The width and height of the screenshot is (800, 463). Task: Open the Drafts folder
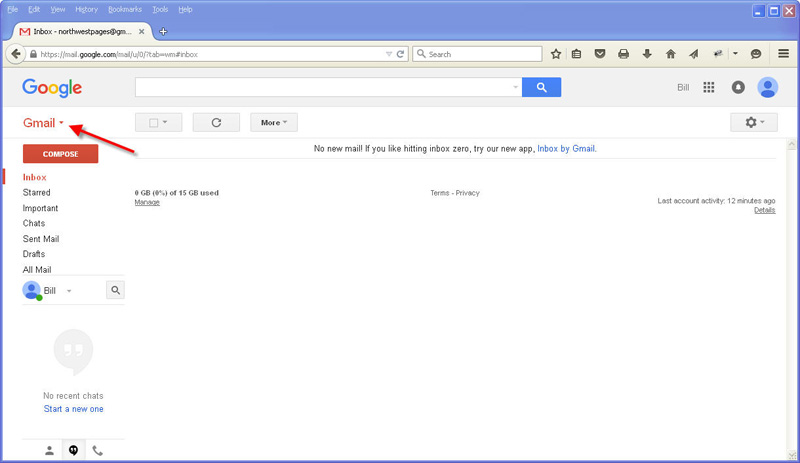[34, 254]
